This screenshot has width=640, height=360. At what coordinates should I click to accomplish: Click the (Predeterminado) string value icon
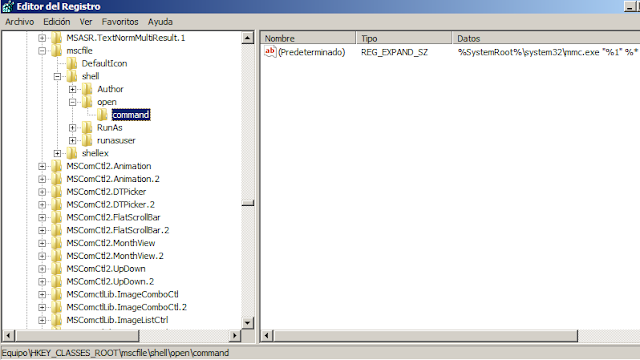270,52
